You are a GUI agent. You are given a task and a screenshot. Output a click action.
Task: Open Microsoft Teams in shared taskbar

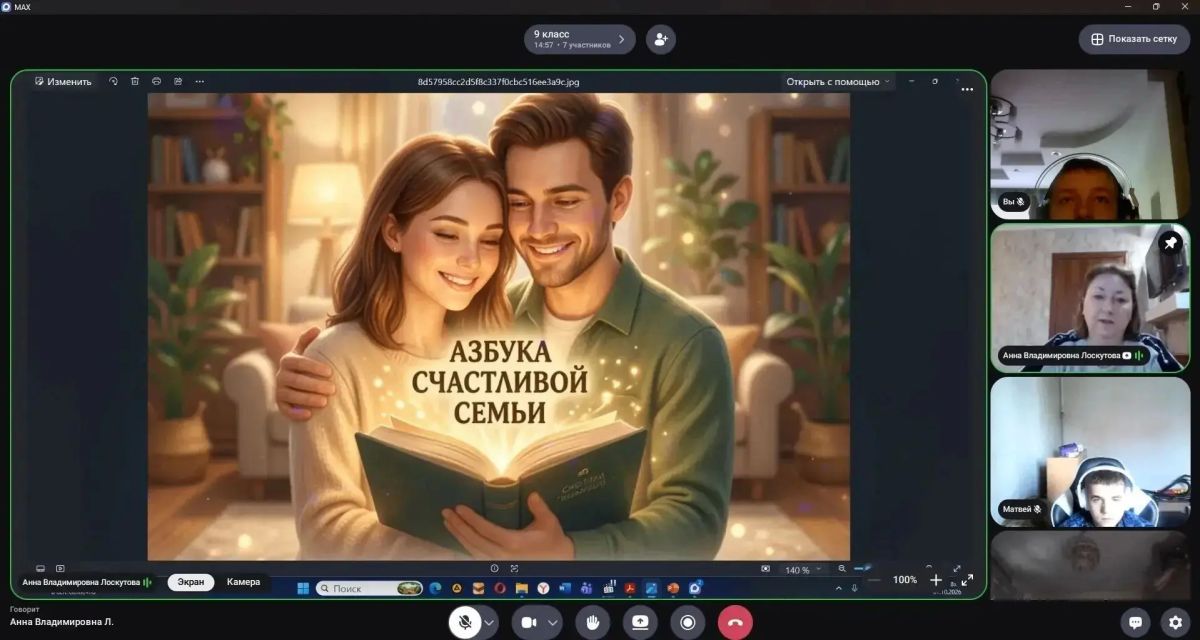point(586,588)
